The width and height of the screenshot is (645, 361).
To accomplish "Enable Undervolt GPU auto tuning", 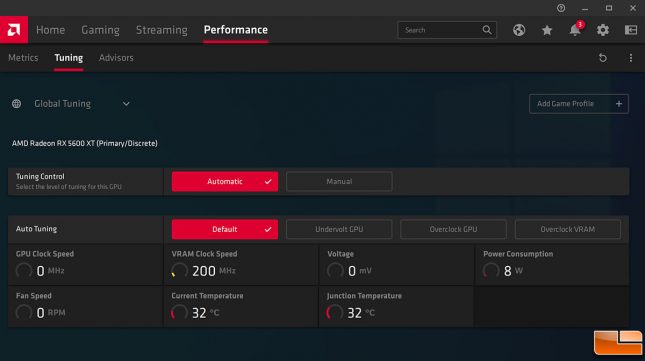I will coord(339,229).
